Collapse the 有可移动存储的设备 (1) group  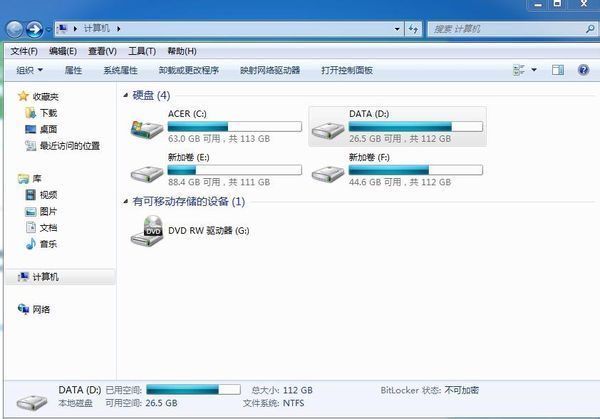point(126,201)
